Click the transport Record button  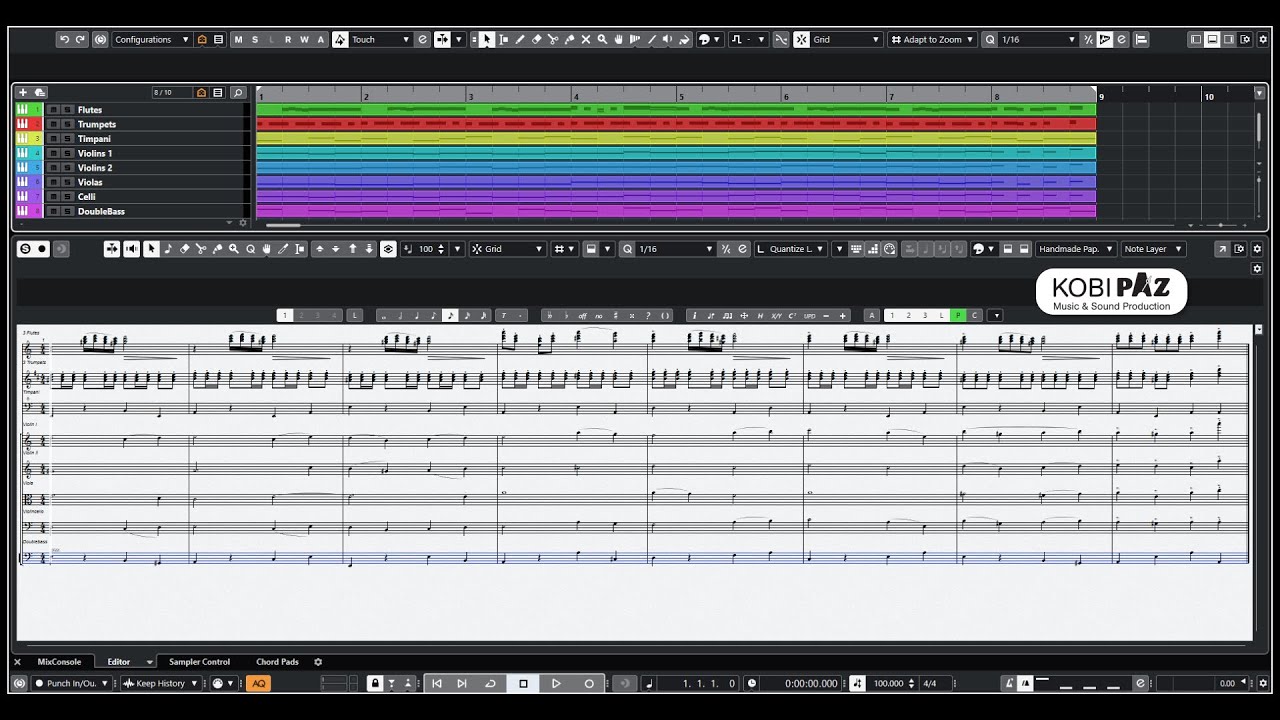tap(589, 683)
